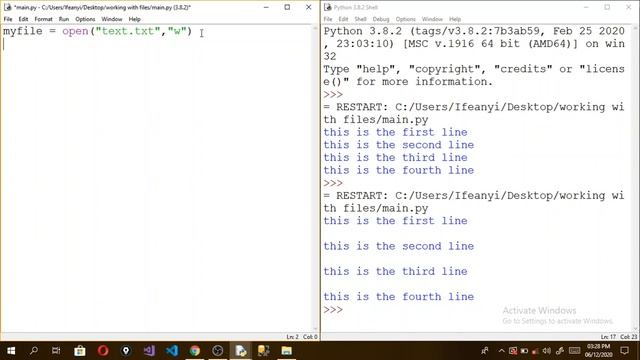
Task: Launch Visual Studio Code from taskbar
Action: coord(172,351)
